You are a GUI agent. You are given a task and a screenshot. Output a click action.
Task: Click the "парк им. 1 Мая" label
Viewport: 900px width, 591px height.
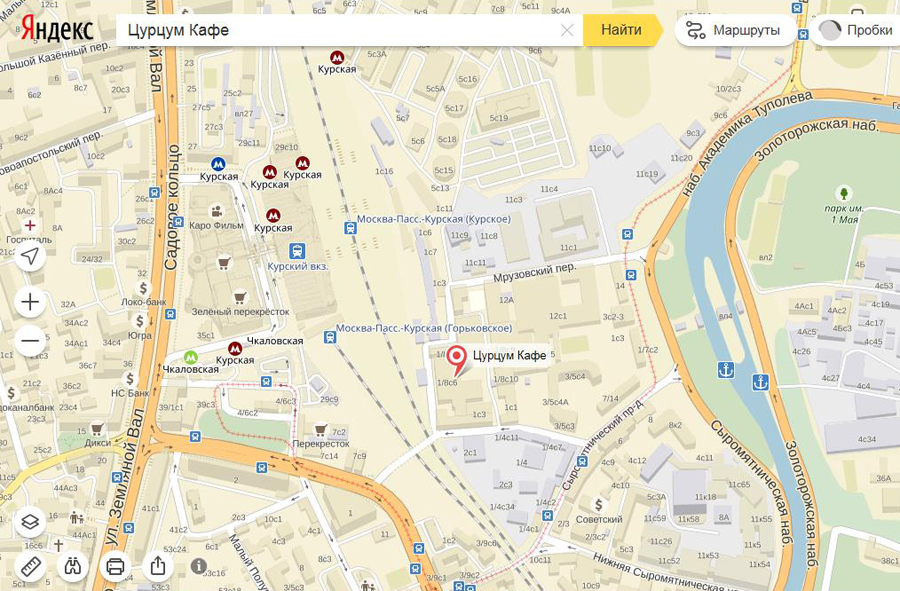point(844,214)
